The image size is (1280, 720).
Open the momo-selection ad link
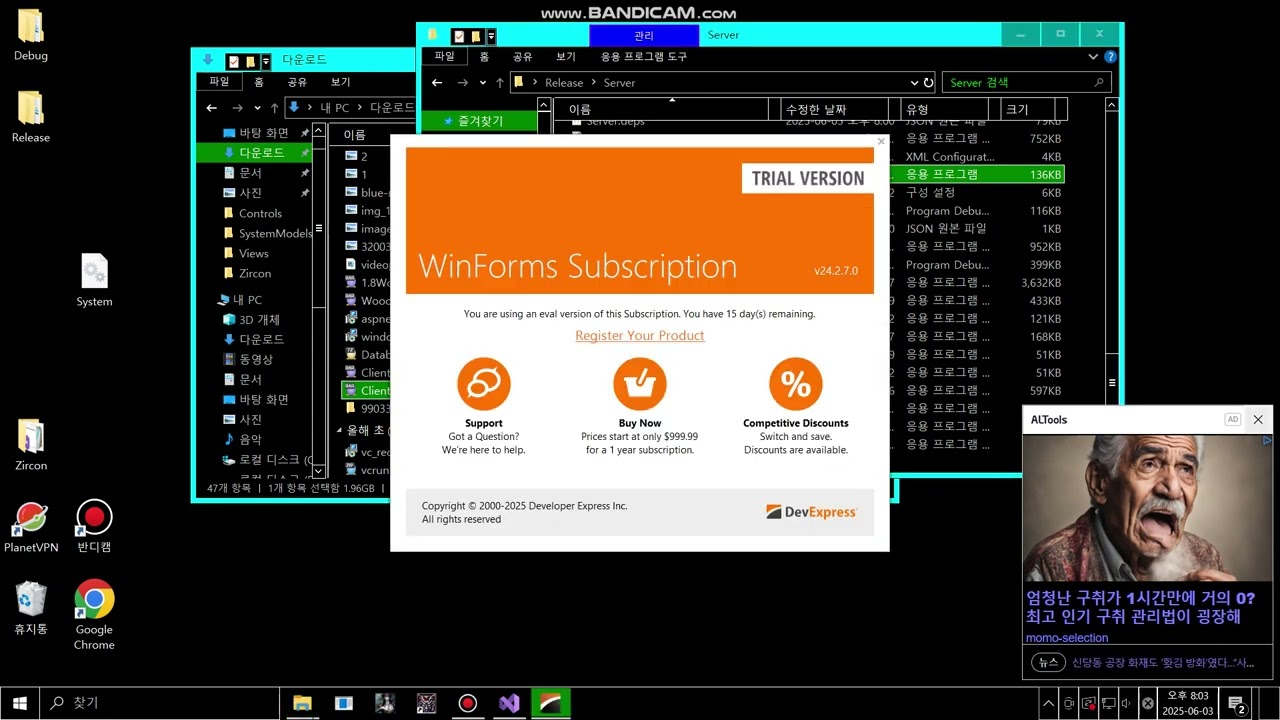pyautogui.click(x=1067, y=638)
